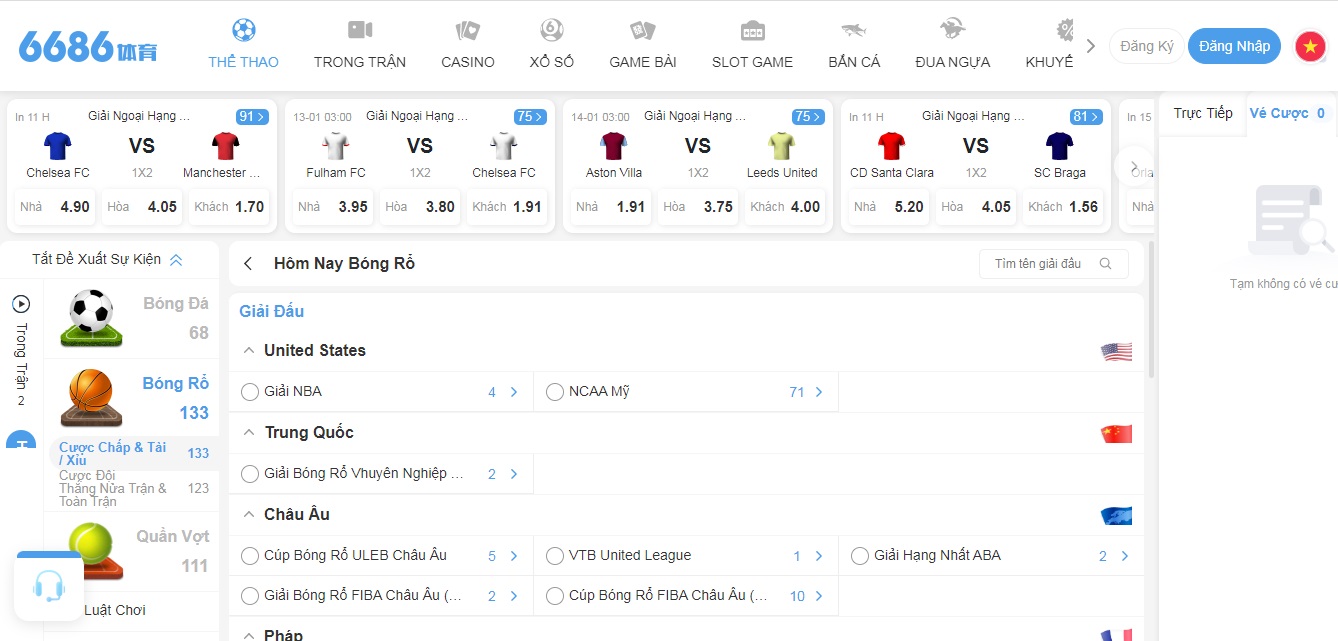Open the XỔ SỐ lottery ball icon
1338x641 pixels.
(x=551, y=30)
